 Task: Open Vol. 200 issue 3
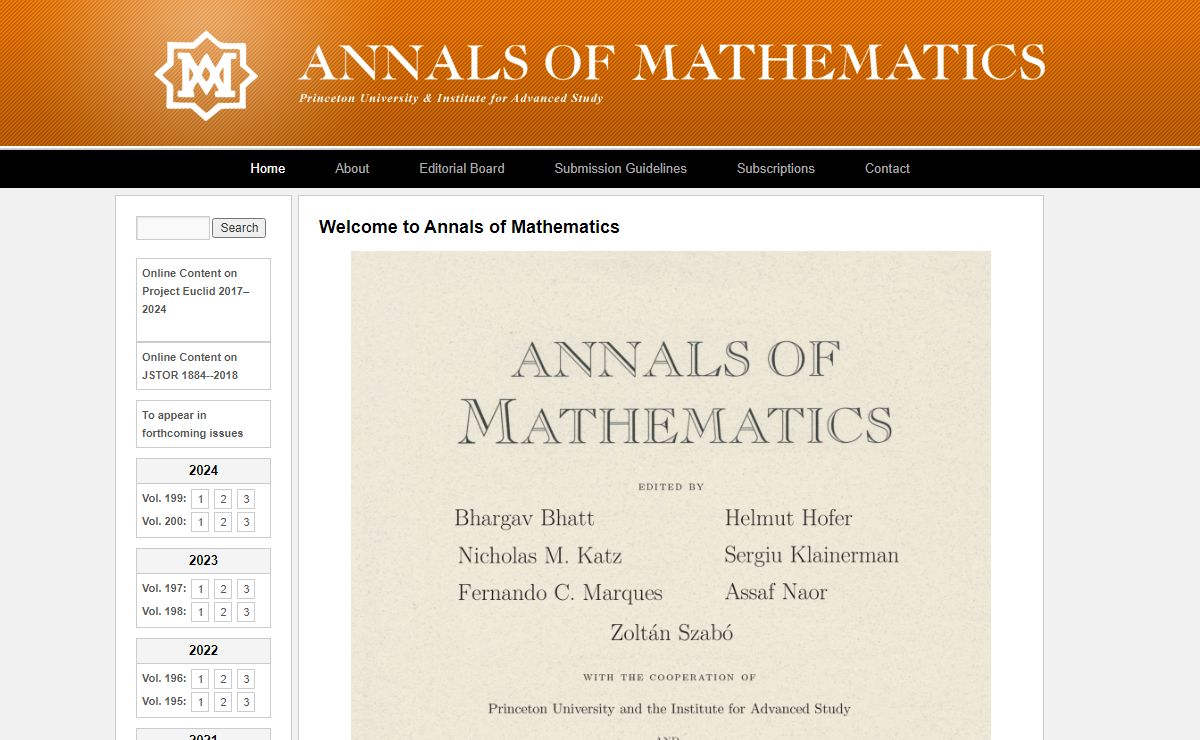[x=246, y=522]
